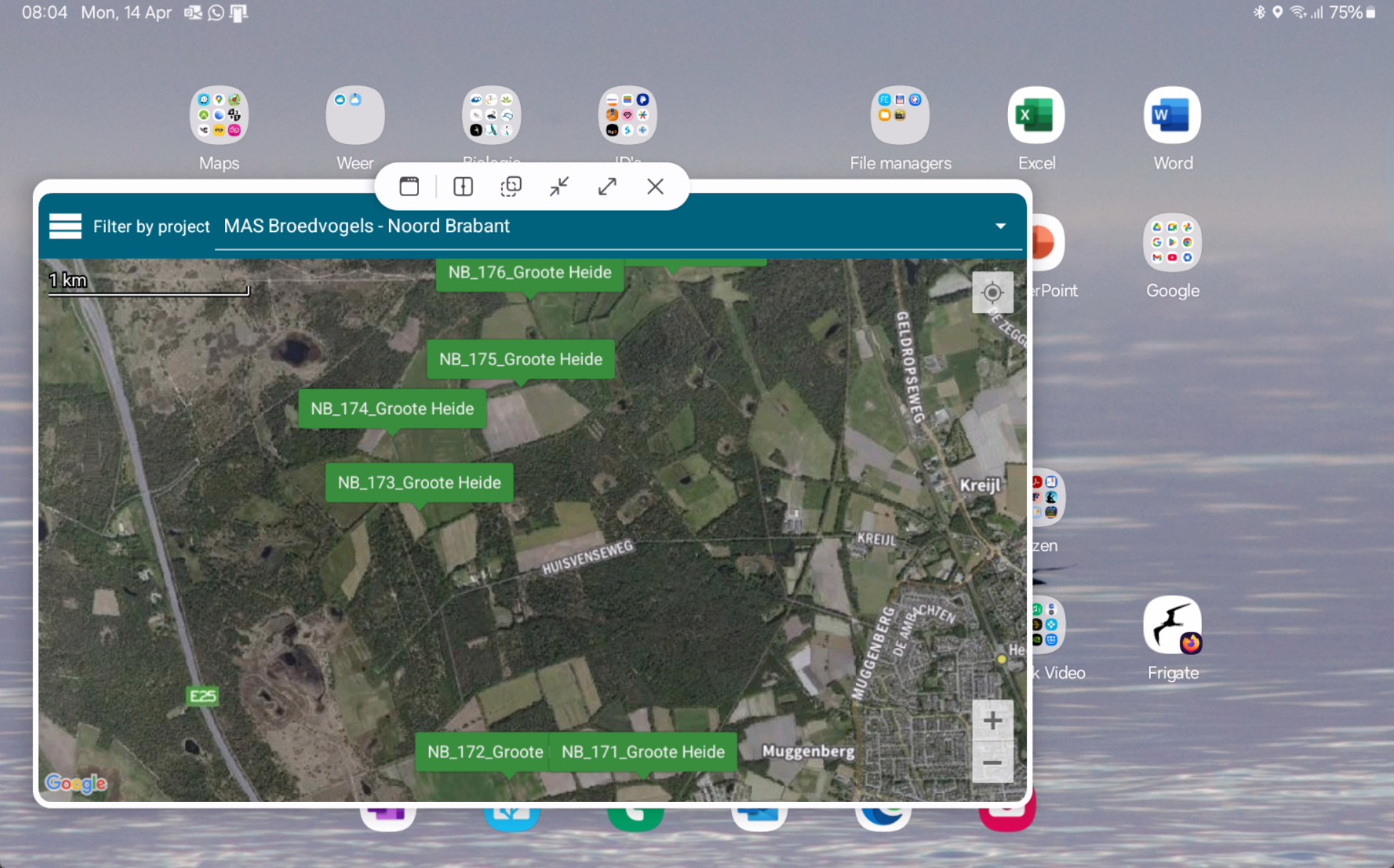Select the NB_175_Groote Heide marker

[520, 360]
